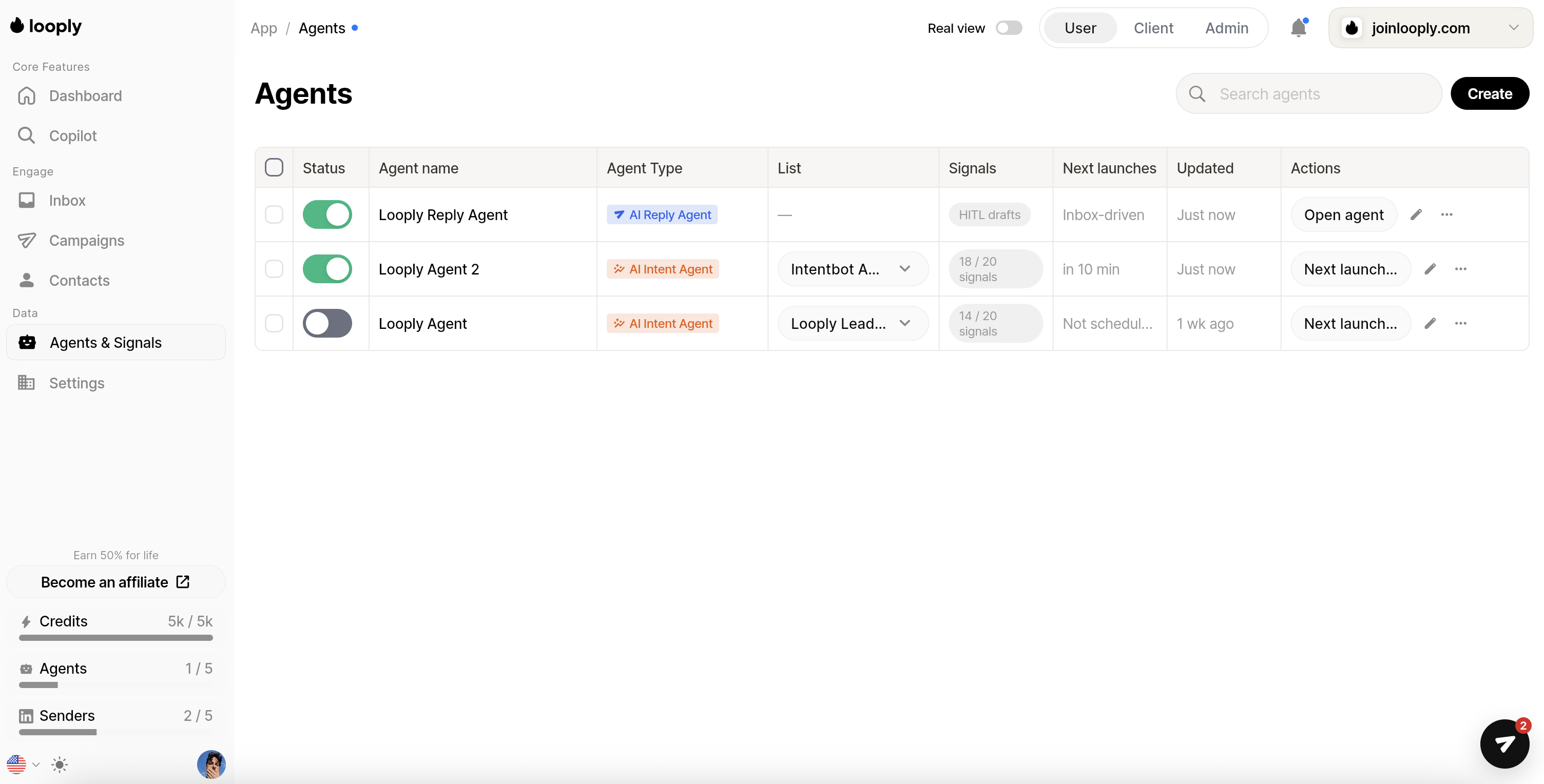Open the Dashboard home icon
The height and width of the screenshot is (784, 1544).
click(27, 96)
